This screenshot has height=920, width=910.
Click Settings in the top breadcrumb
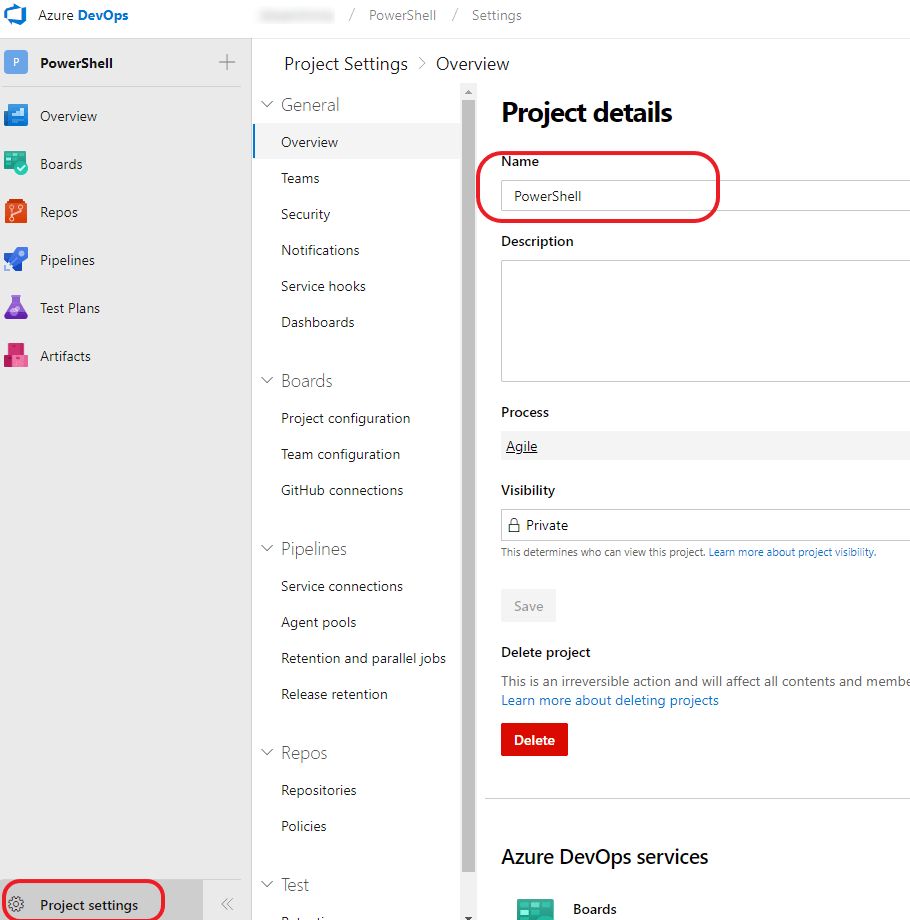496,15
